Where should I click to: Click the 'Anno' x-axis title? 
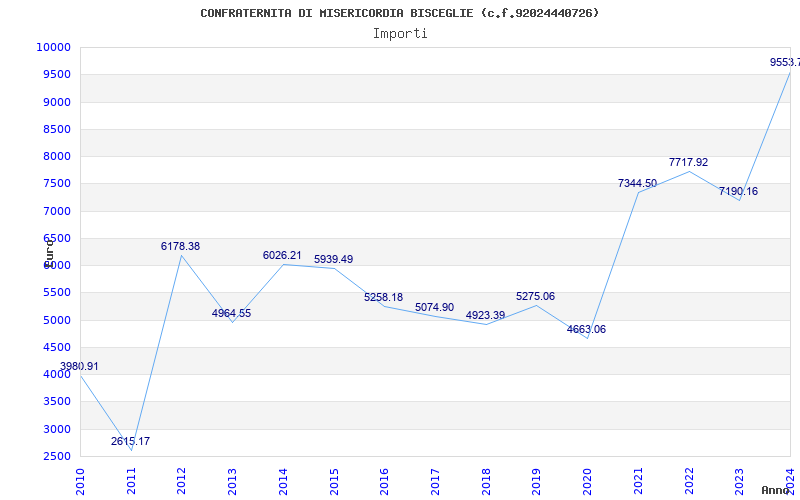click(x=775, y=491)
